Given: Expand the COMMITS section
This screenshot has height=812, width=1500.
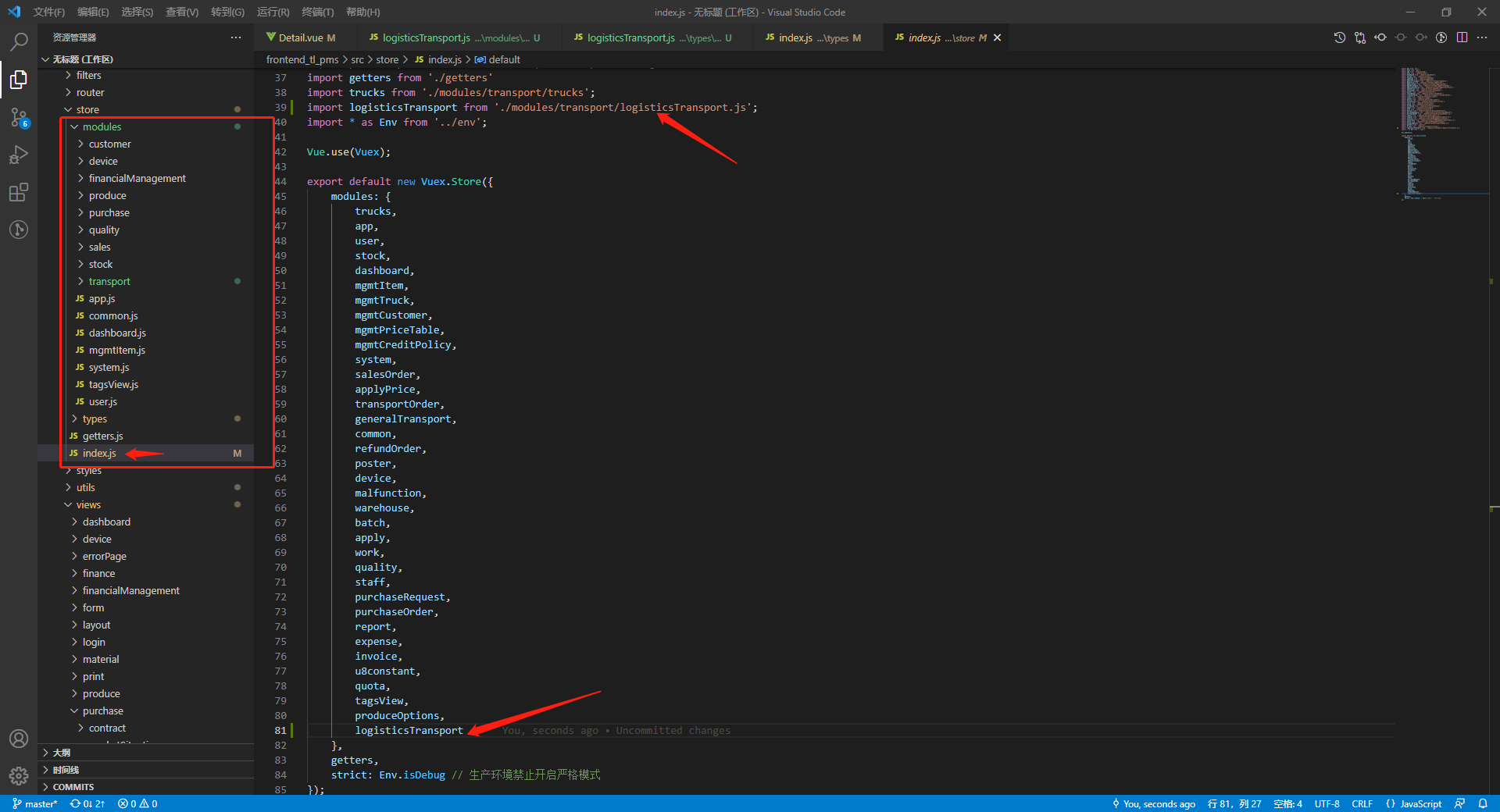Looking at the screenshot, I should 73,787.
